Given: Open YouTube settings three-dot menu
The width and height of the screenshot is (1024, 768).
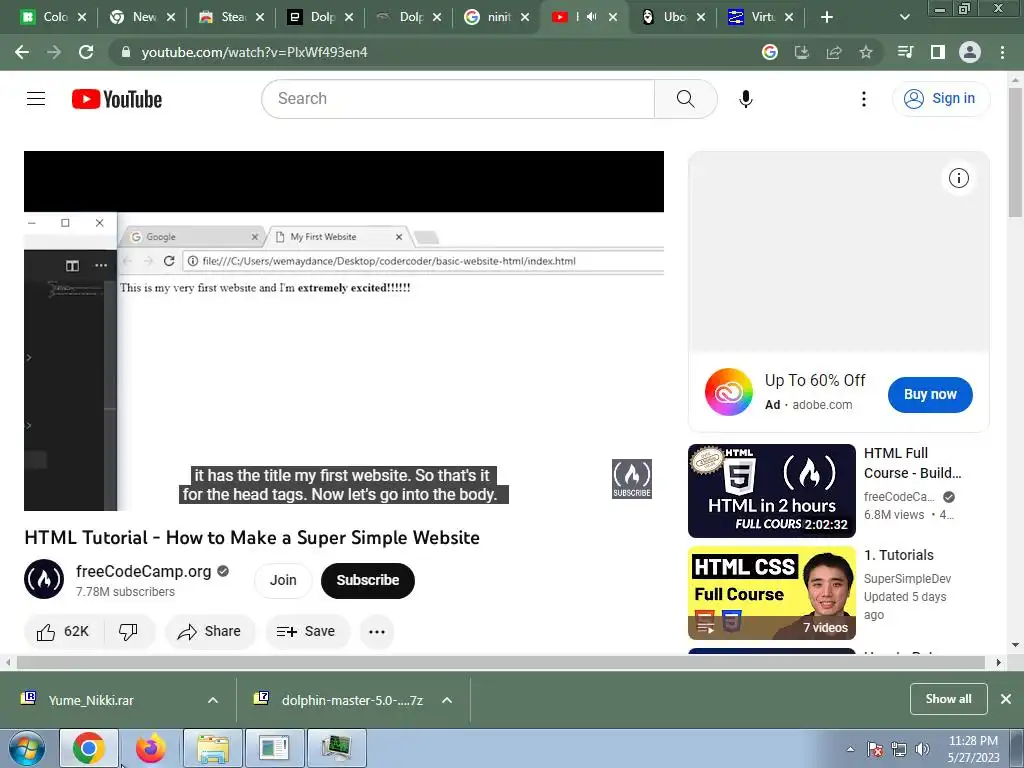Looking at the screenshot, I should (x=863, y=99).
